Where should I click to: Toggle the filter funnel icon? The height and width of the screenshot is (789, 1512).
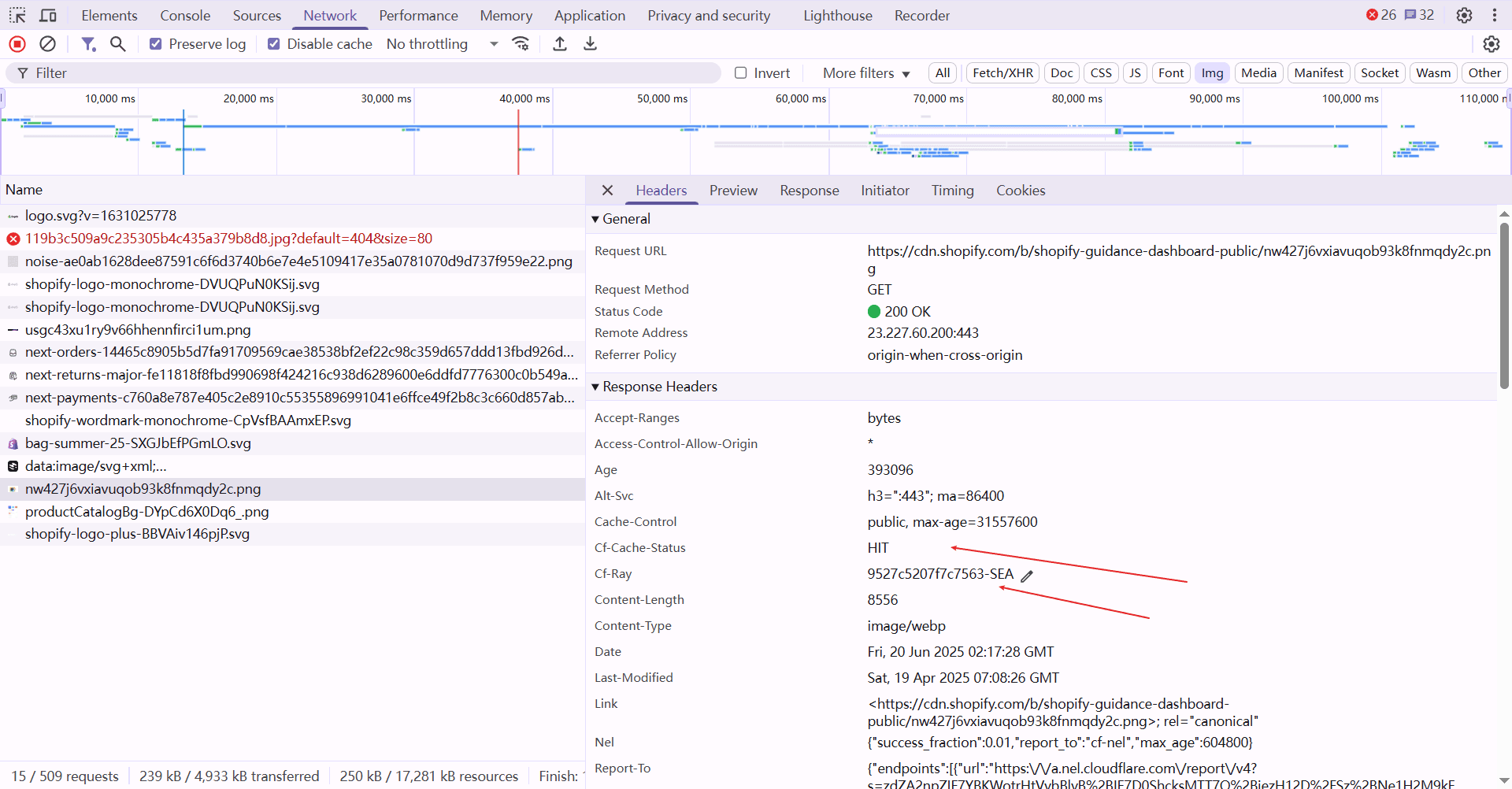pos(88,44)
